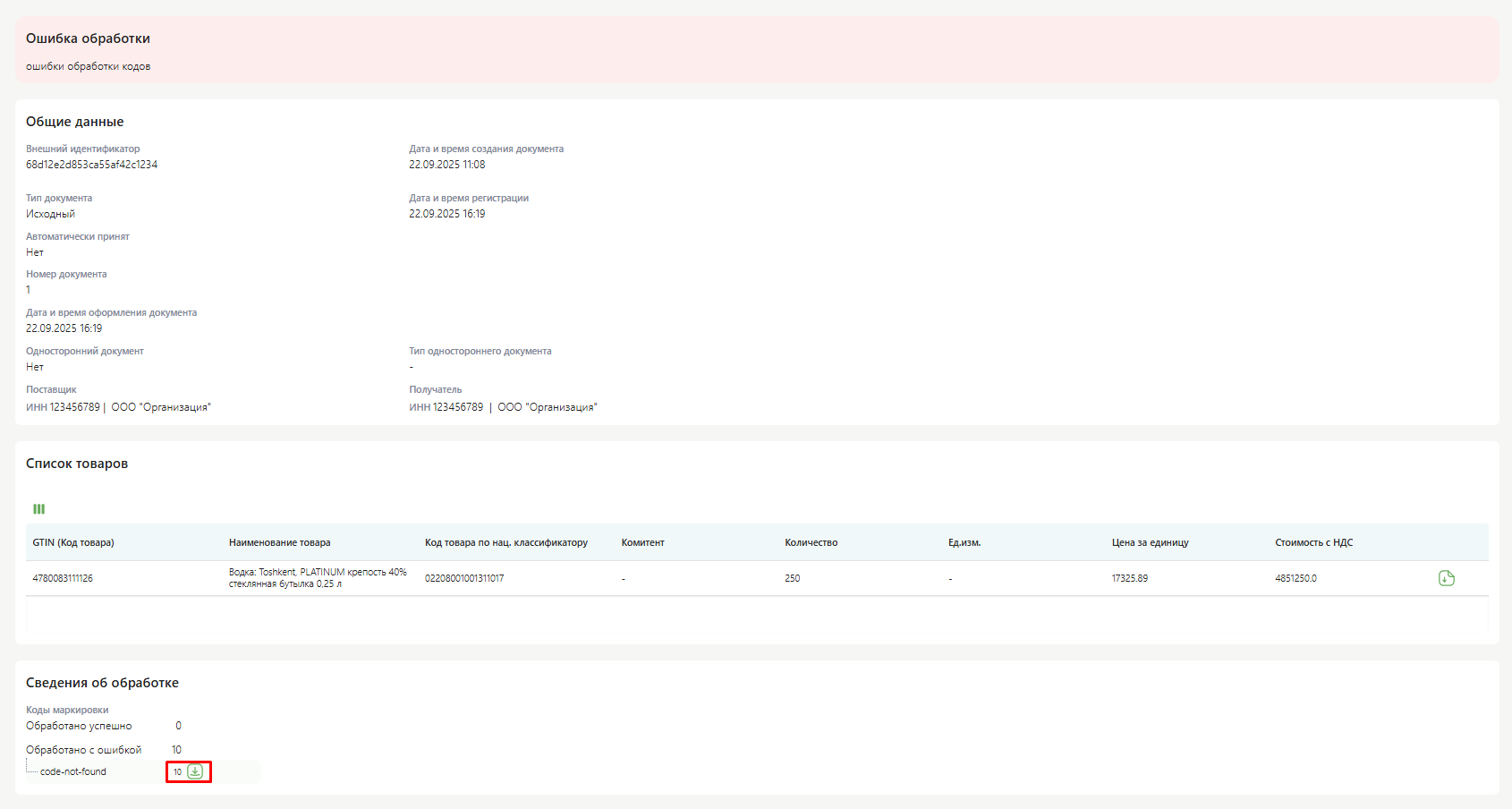Viewport: 1512px width, 809px height.
Task: Click the GTIN (Код товара) column header
Action: coord(73,542)
